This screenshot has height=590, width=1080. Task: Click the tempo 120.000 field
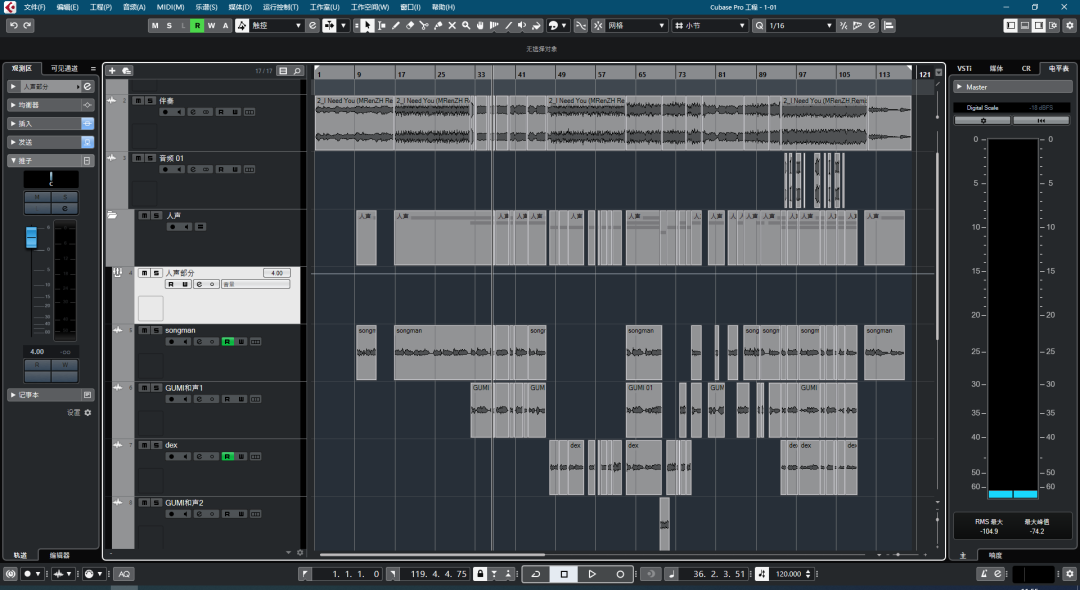coord(789,573)
